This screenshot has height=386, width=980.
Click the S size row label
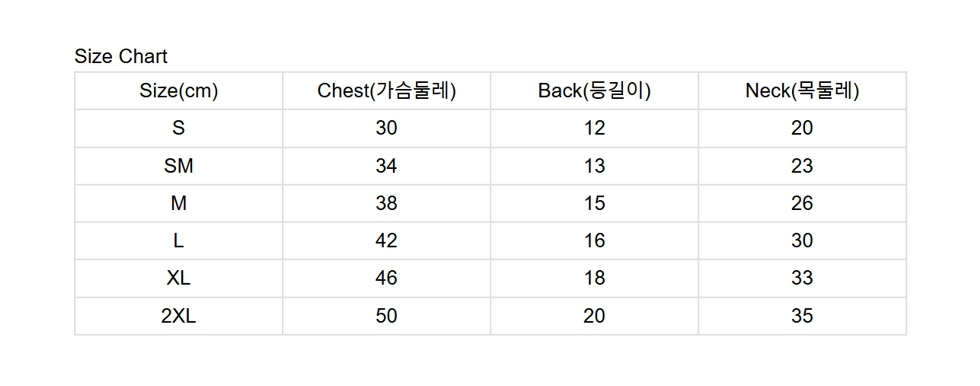[x=178, y=128]
